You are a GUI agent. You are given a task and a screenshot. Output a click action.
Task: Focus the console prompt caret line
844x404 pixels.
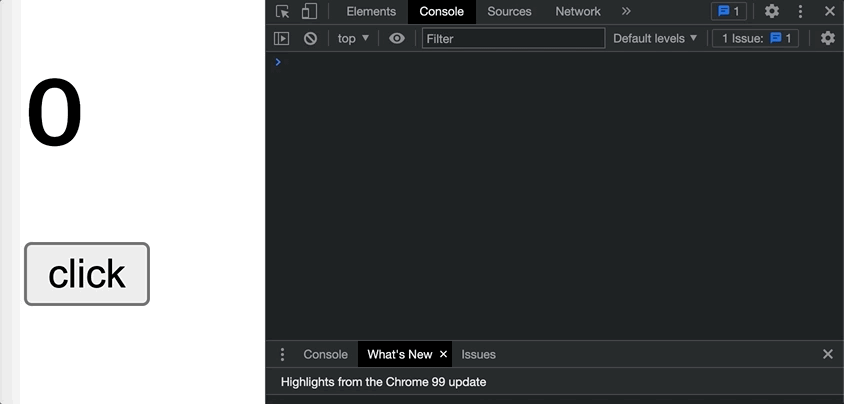click(x=554, y=62)
